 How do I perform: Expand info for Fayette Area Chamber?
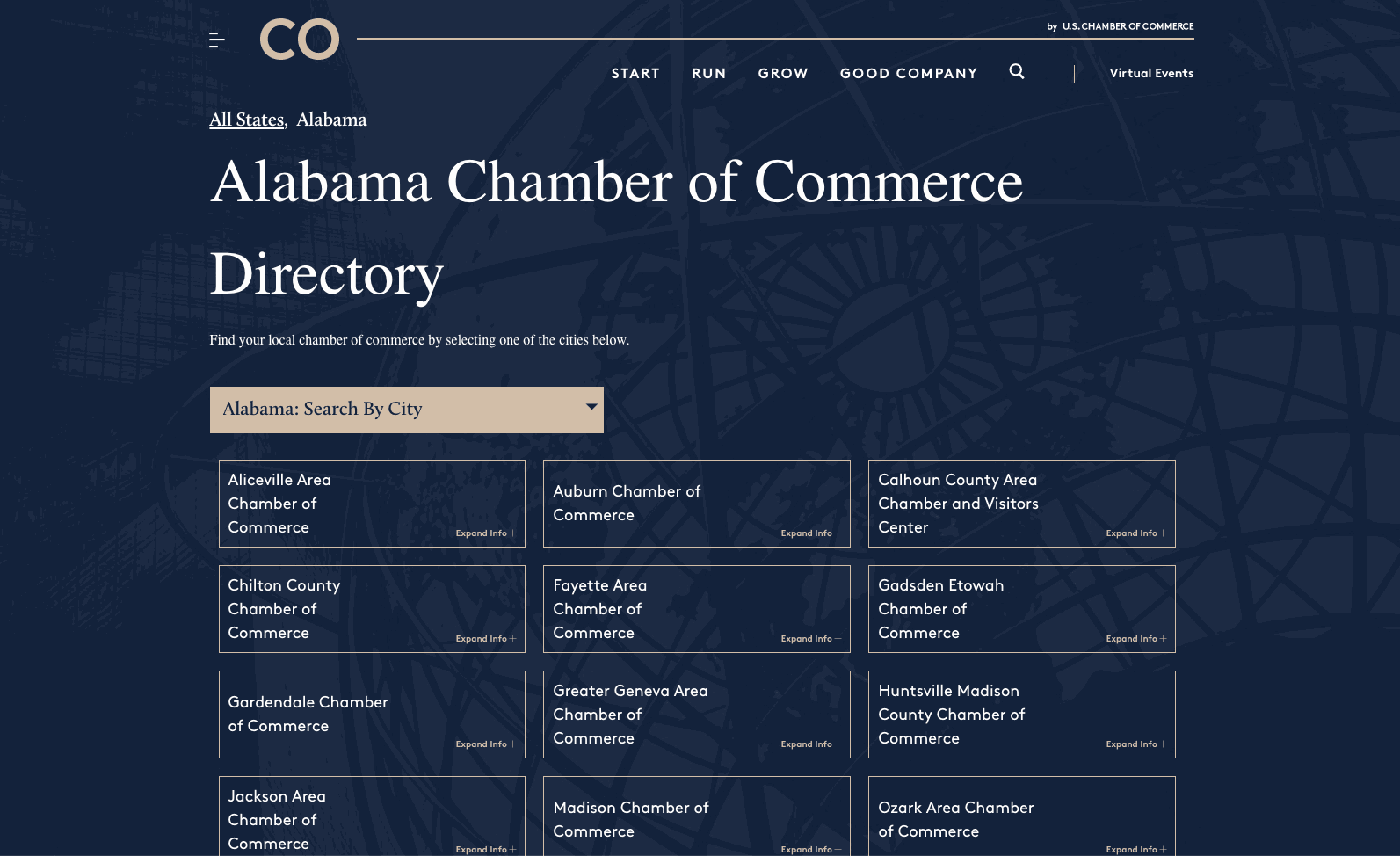(811, 639)
